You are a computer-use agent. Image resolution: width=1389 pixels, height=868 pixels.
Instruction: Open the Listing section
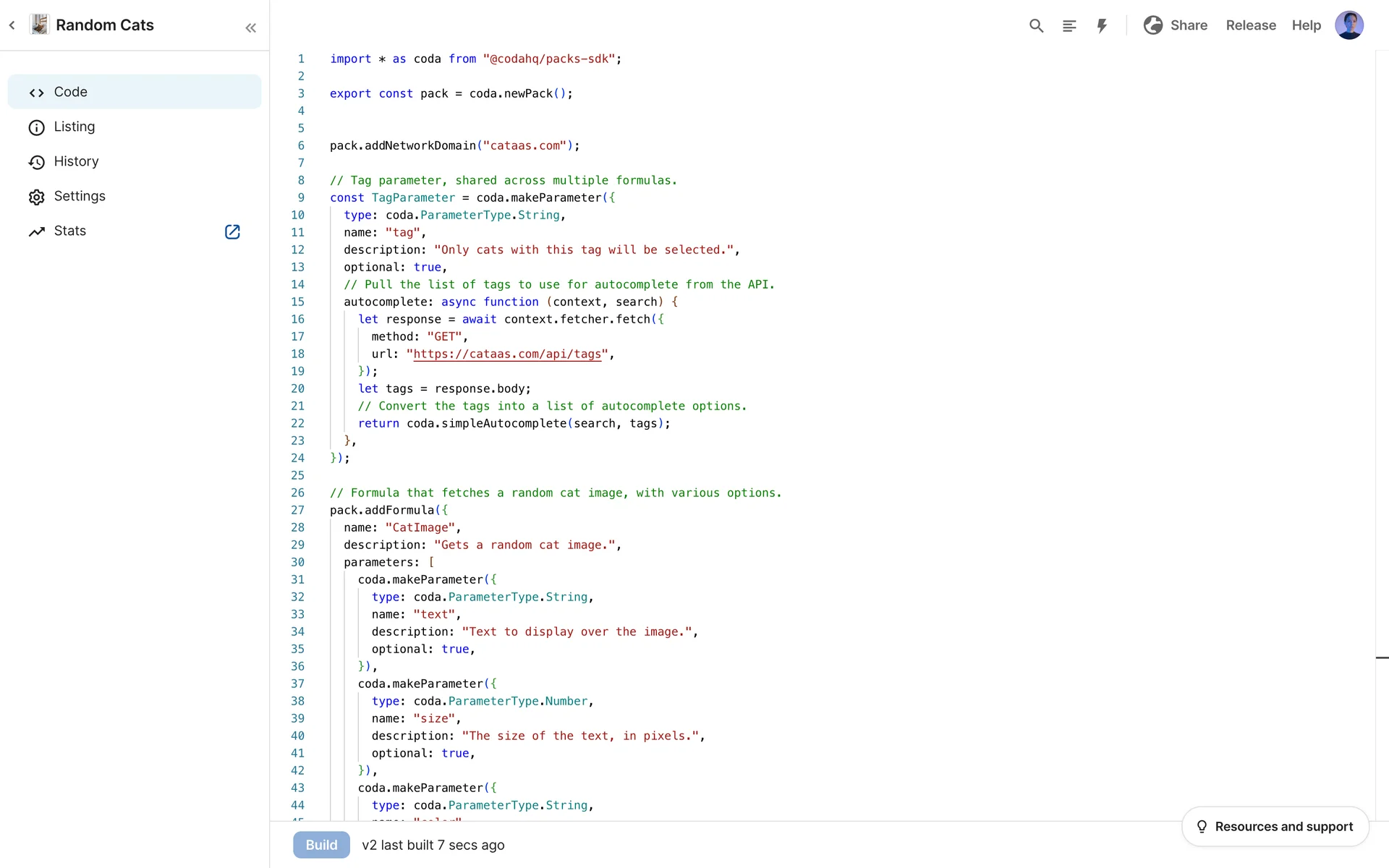74,127
